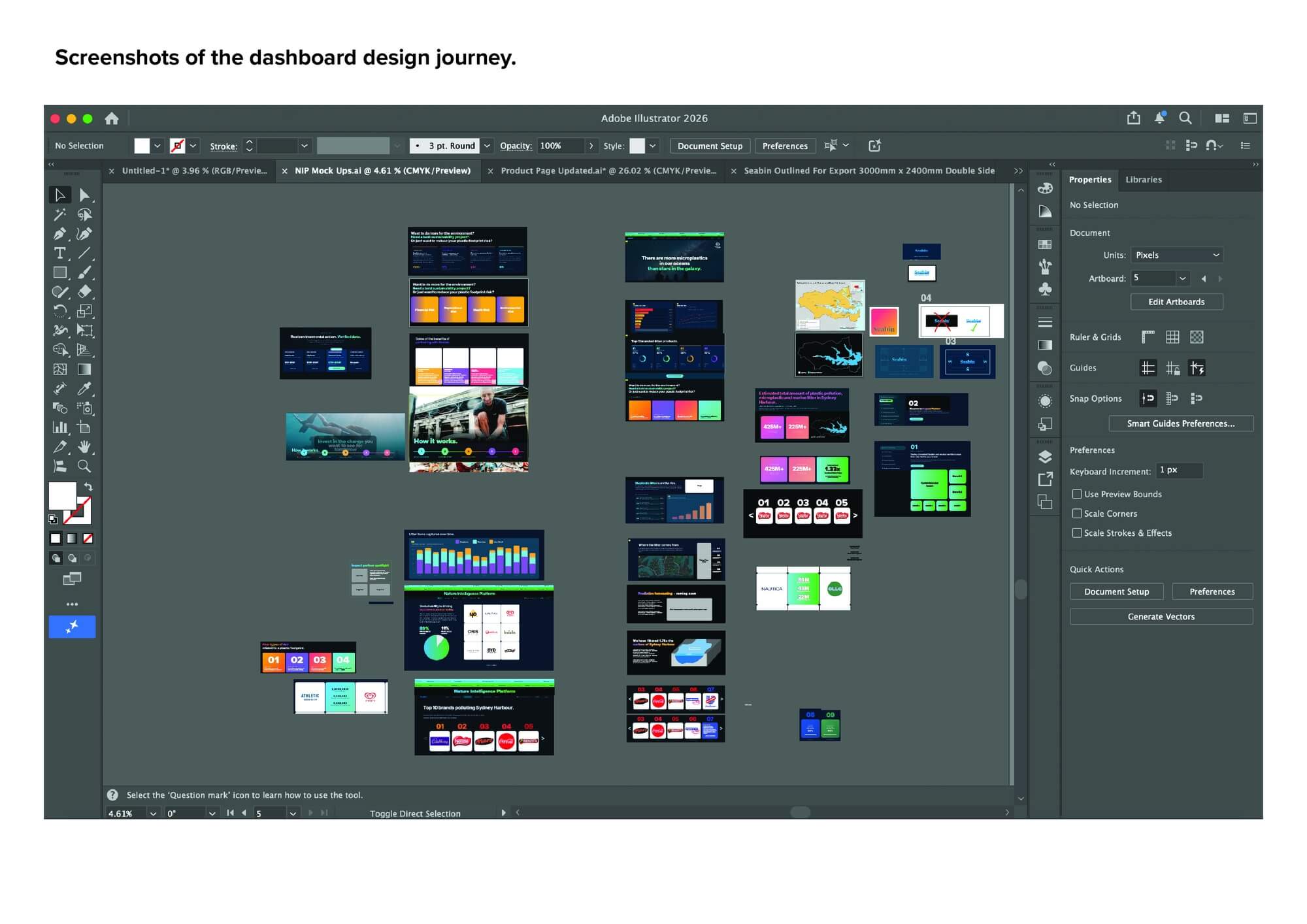Select the Type tool

click(x=59, y=253)
